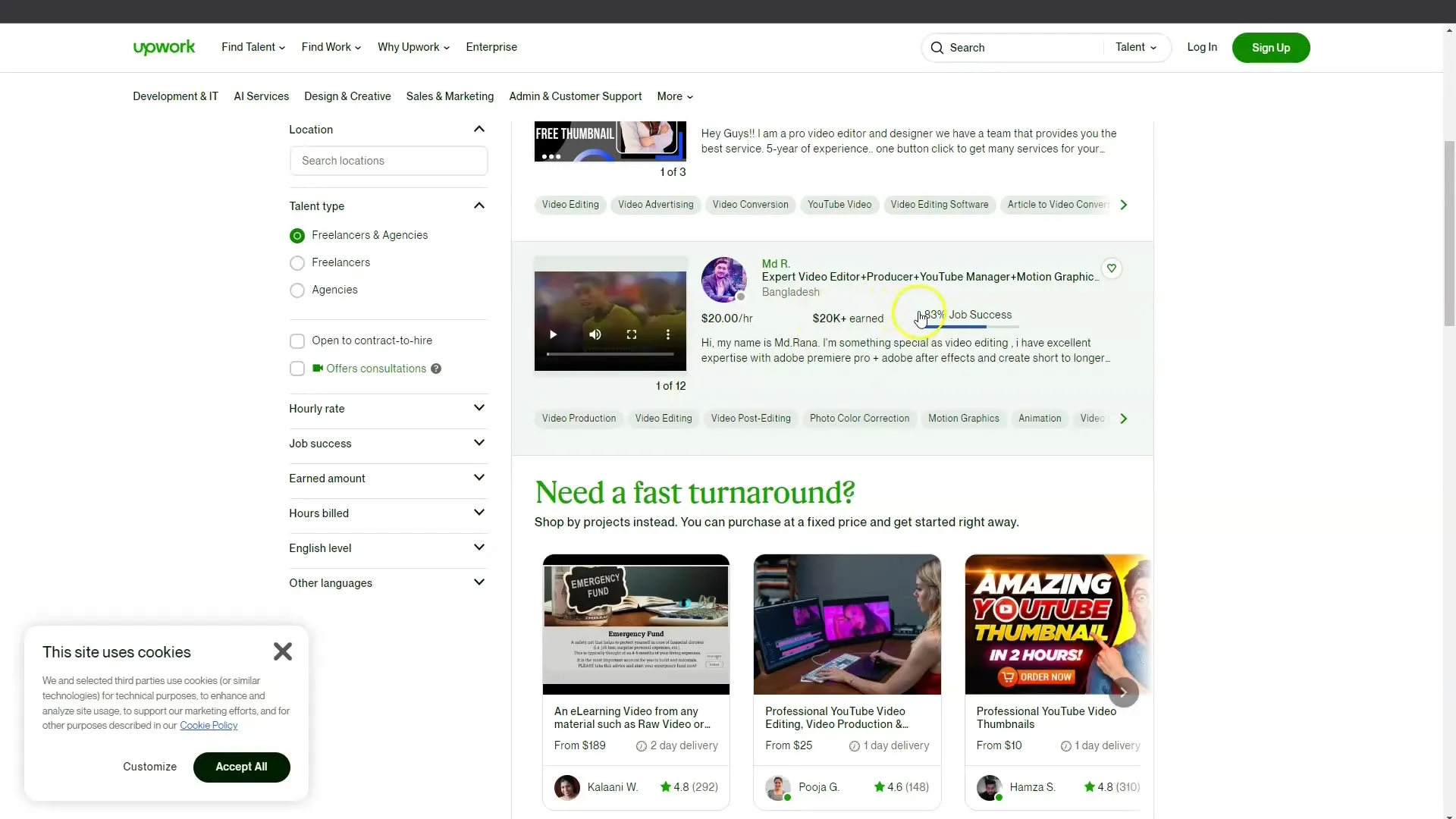Click the video play icon on the listing
Viewport: 1456px width, 819px height.
coord(553,335)
